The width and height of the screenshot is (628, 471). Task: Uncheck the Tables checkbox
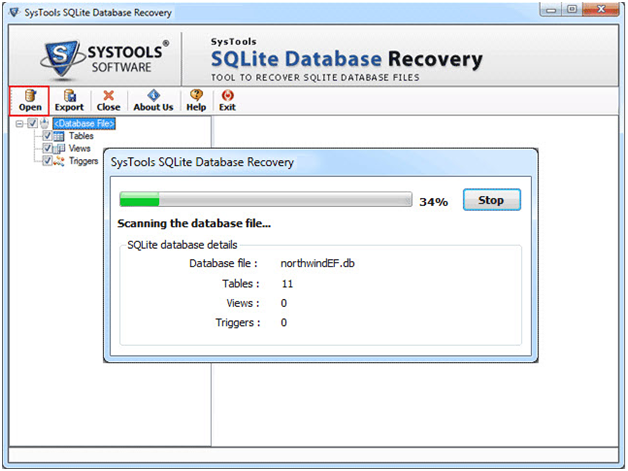pyautogui.click(x=47, y=136)
